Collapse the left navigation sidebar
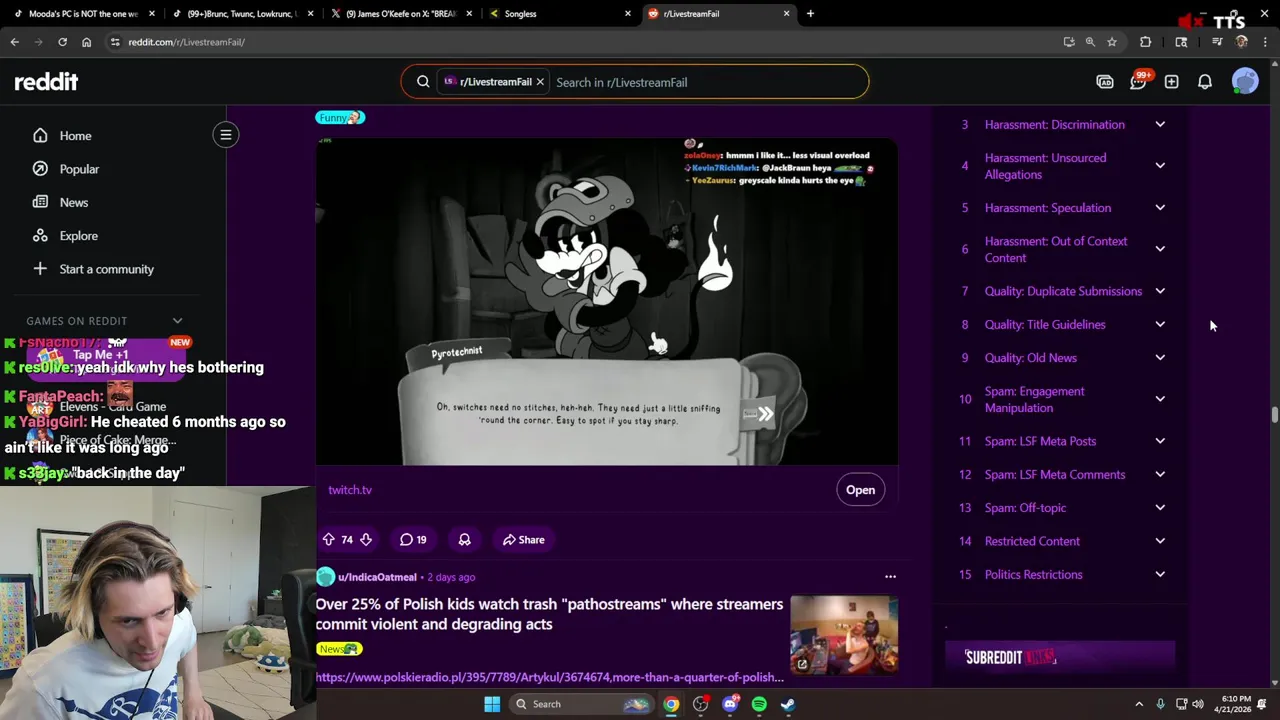Image resolution: width=1280 pixels, height=720 pixels. 226,135
